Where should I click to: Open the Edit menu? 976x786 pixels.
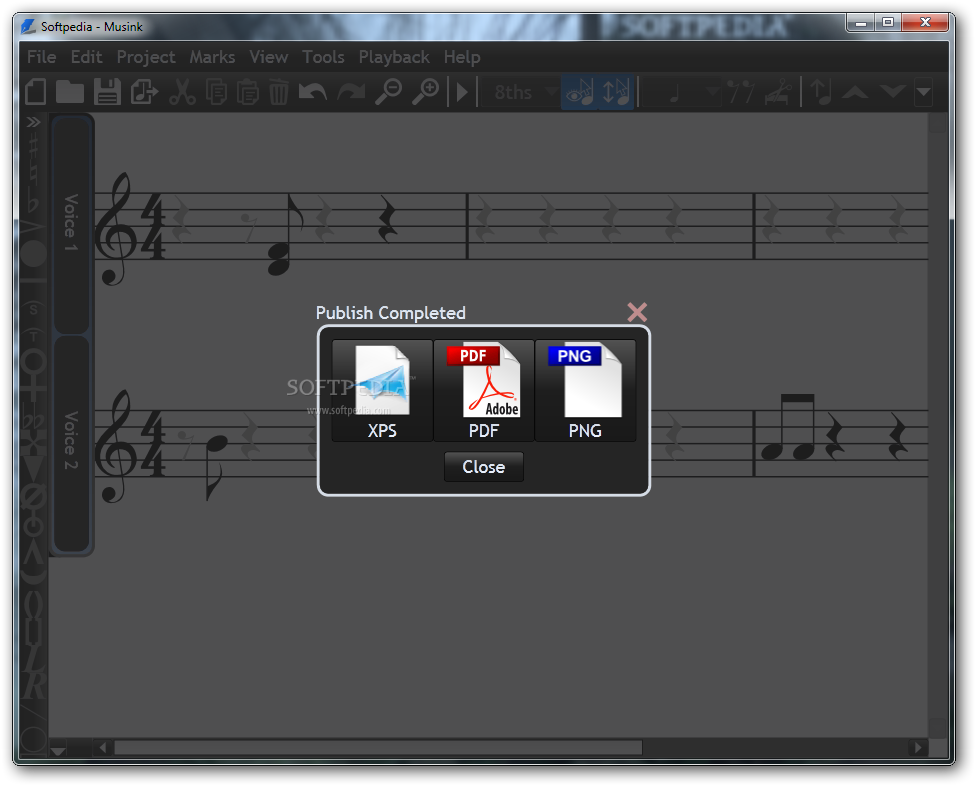[x=87, y=57]
